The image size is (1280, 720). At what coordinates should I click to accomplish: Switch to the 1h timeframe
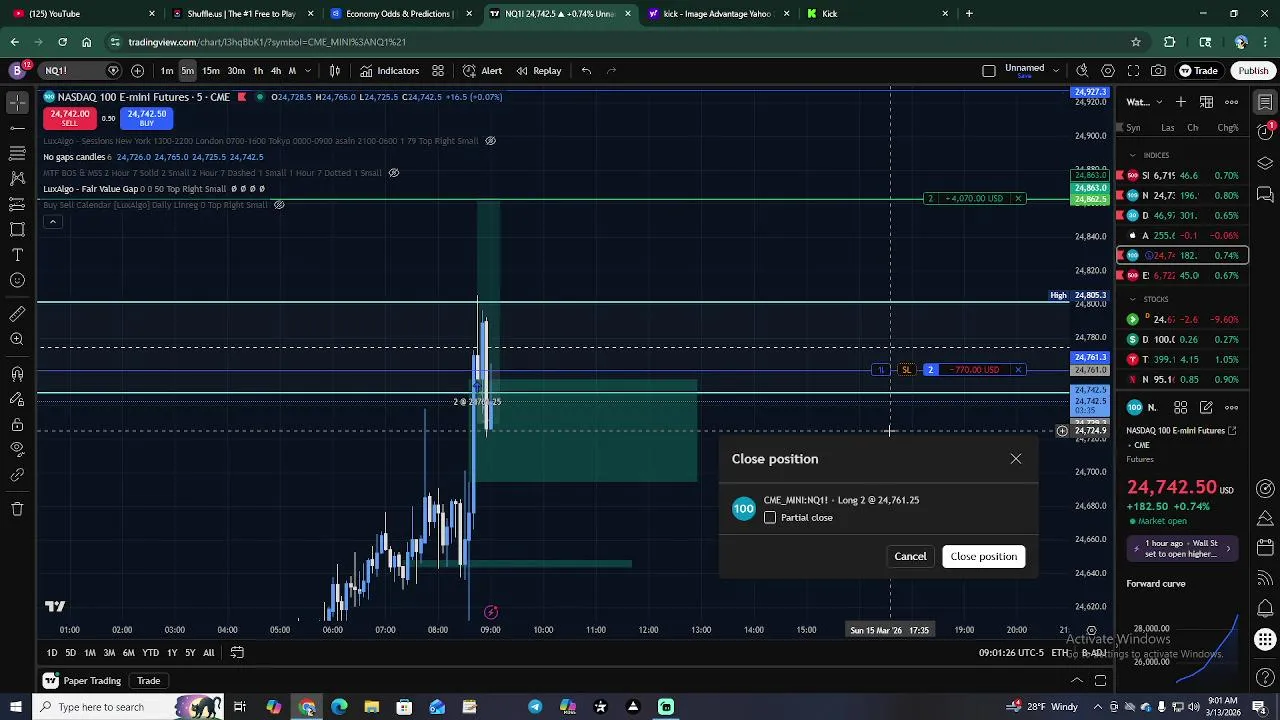[x=258, y=71]
